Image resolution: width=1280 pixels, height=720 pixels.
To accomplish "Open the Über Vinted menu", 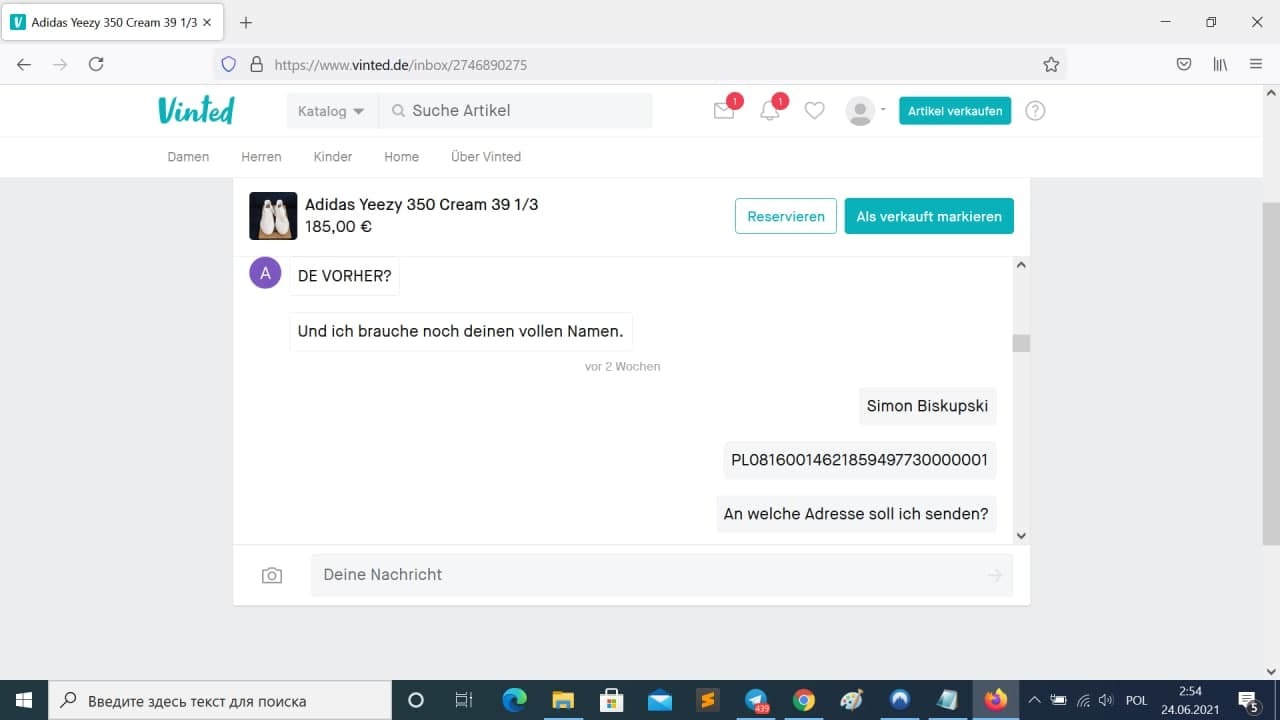I will [x=486, y=157].
